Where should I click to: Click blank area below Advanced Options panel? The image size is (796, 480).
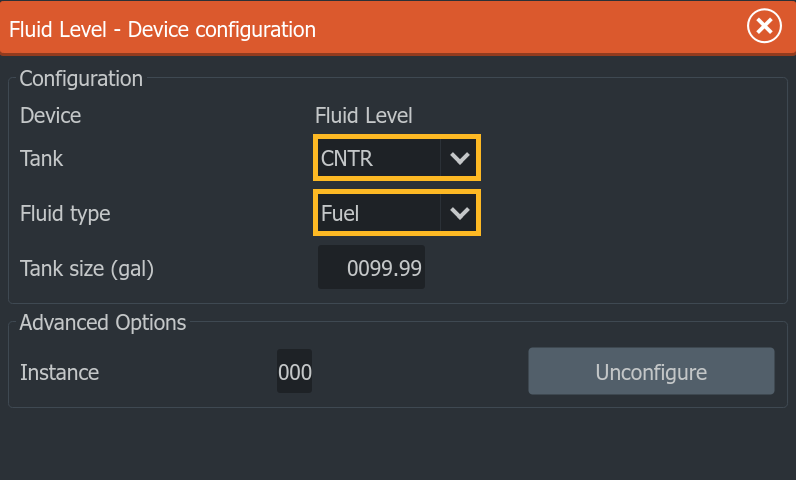tap(398, 444)
